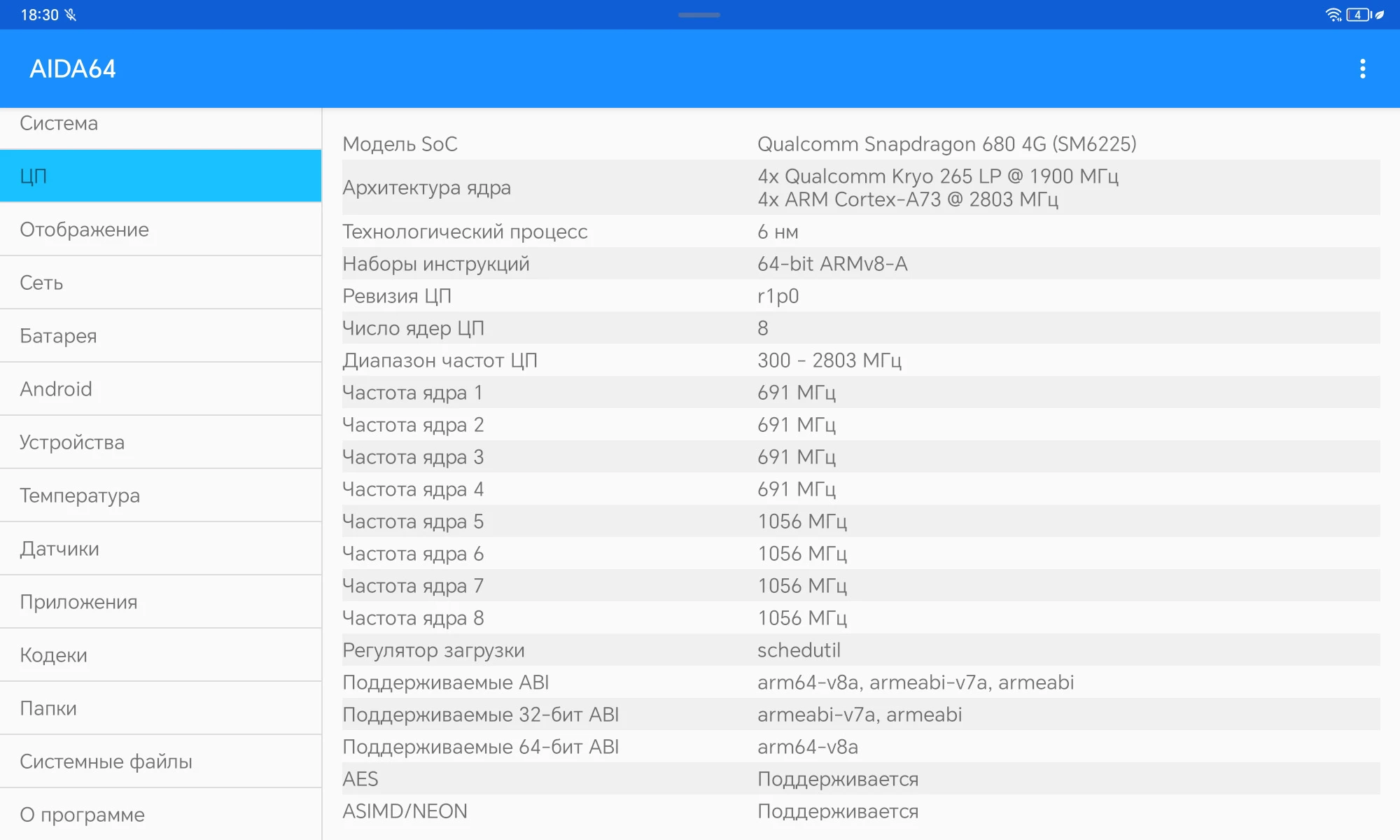
Task: Select the AES row label
Action: coord(360,779)
